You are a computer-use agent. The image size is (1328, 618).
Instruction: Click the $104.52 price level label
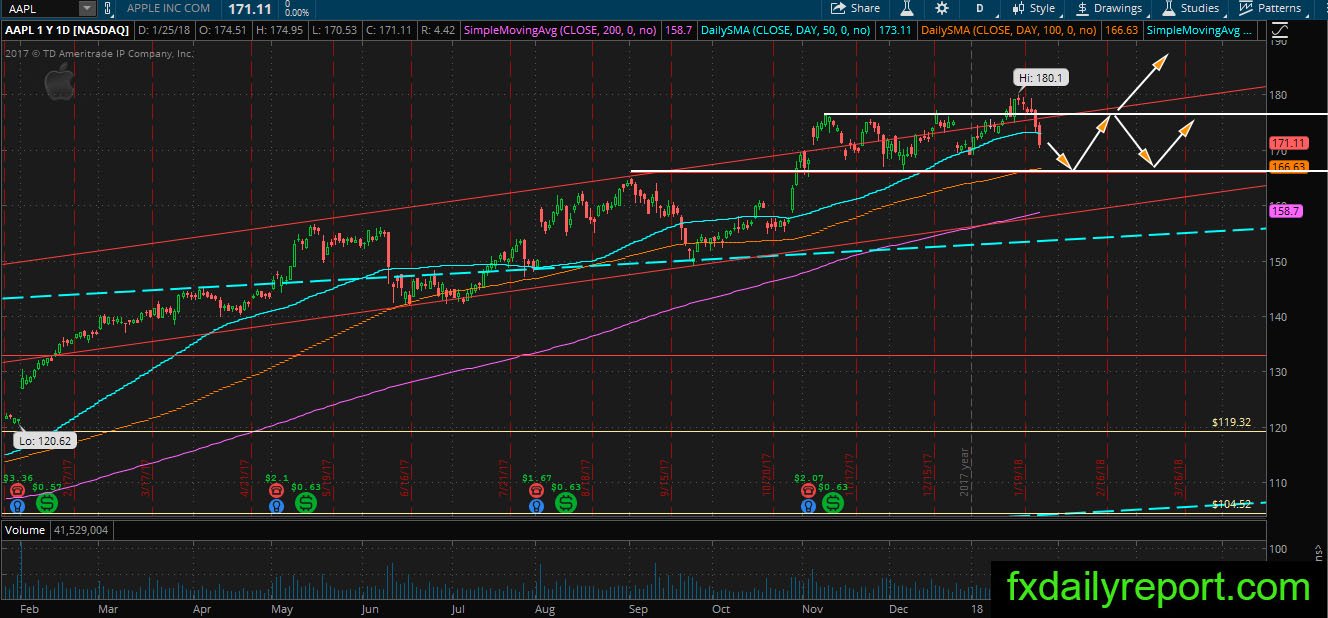1231,504
